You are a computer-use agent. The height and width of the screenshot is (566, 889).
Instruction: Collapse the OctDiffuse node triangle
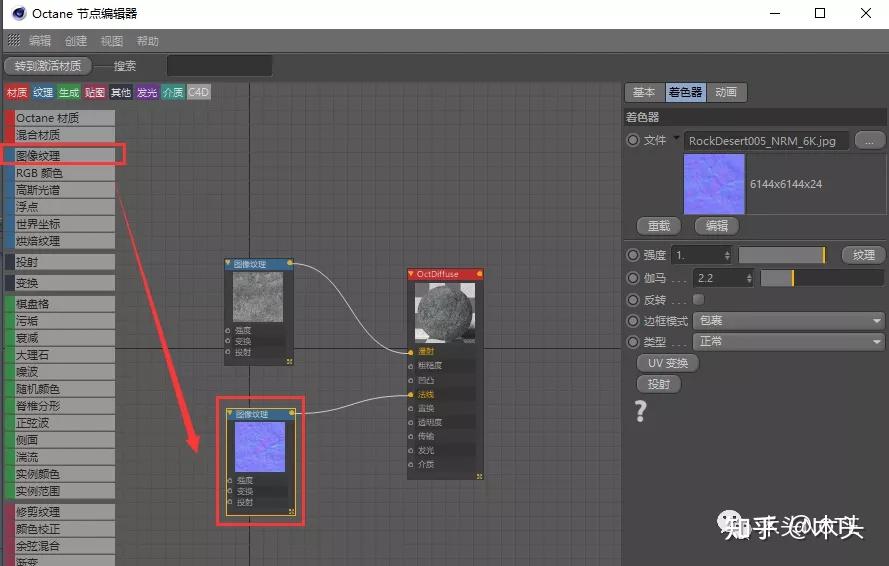(411, 274)
